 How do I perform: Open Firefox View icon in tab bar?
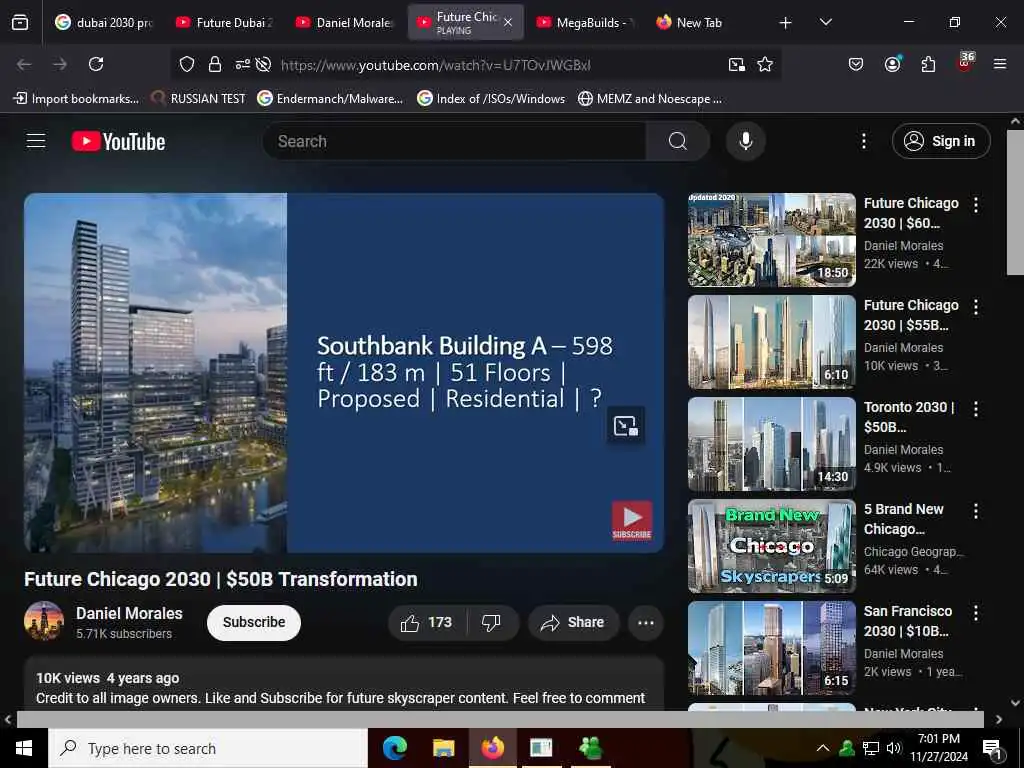coord(20,22)
